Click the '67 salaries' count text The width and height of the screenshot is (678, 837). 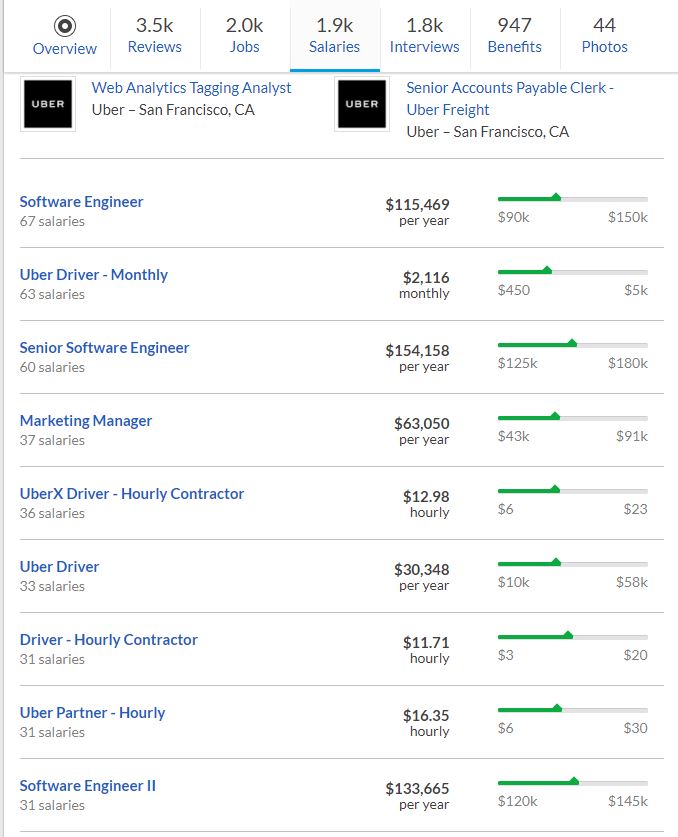(x=52, y=222)
